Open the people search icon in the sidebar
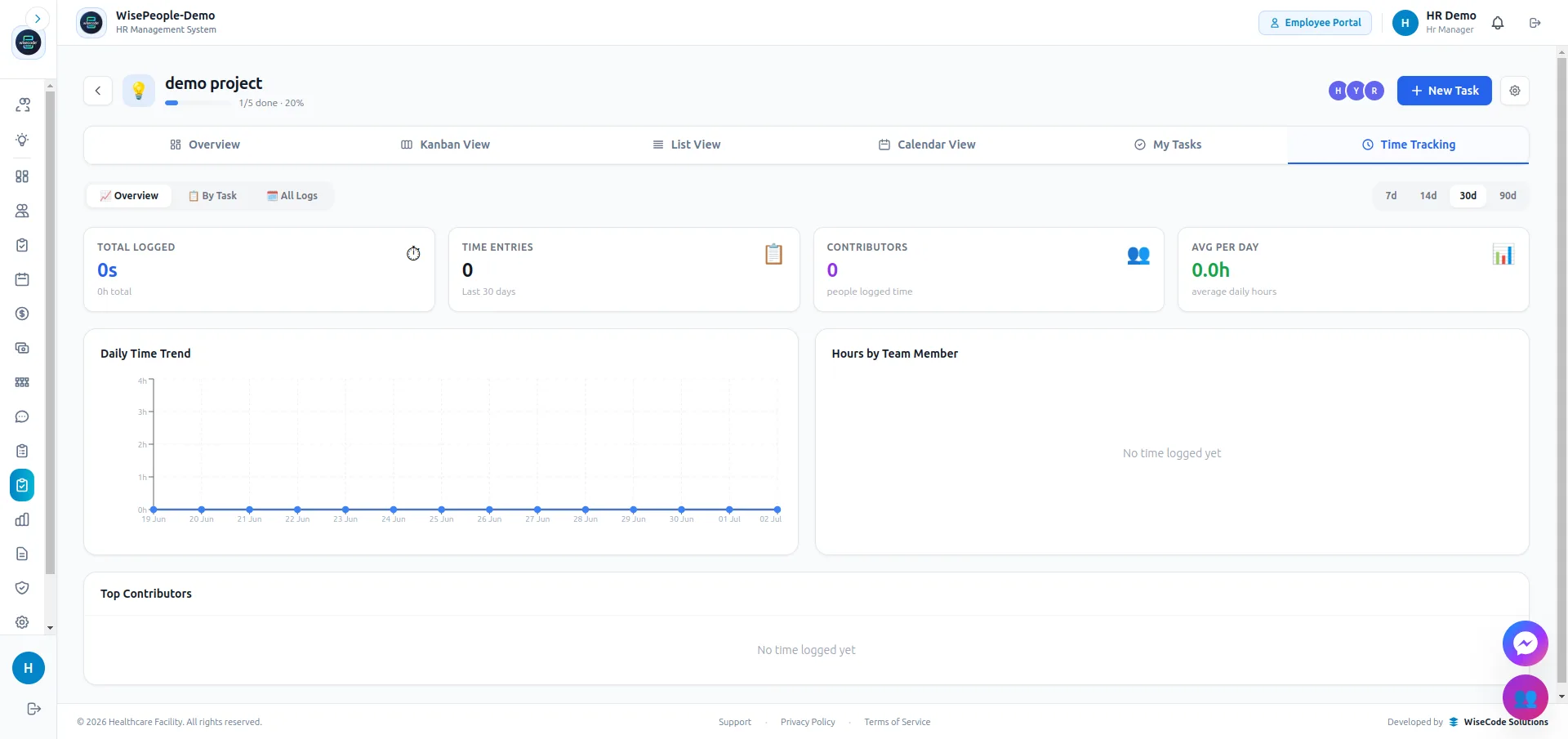The width and height of the screenshot is (1568, 739). pyautogui.click(x=22, y=105)
